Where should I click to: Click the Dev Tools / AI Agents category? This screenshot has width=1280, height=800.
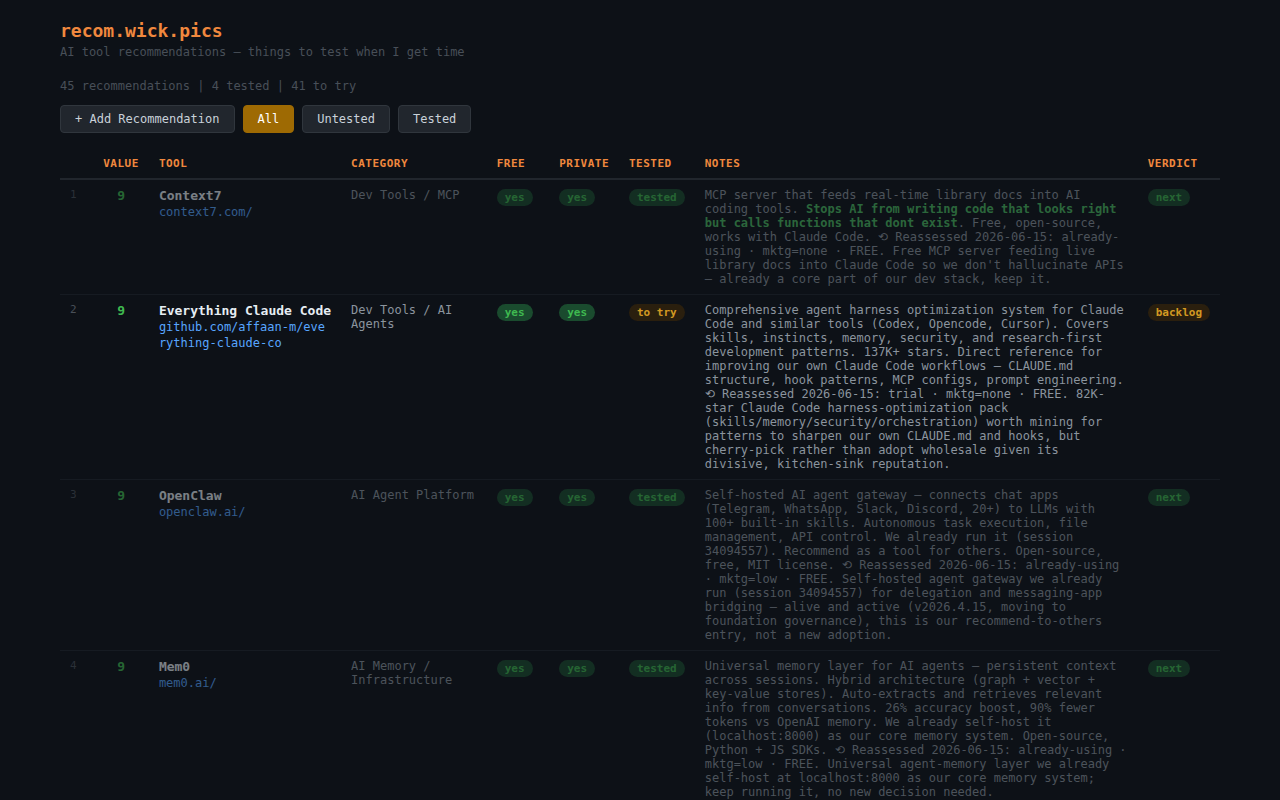[x=401, y=317]
